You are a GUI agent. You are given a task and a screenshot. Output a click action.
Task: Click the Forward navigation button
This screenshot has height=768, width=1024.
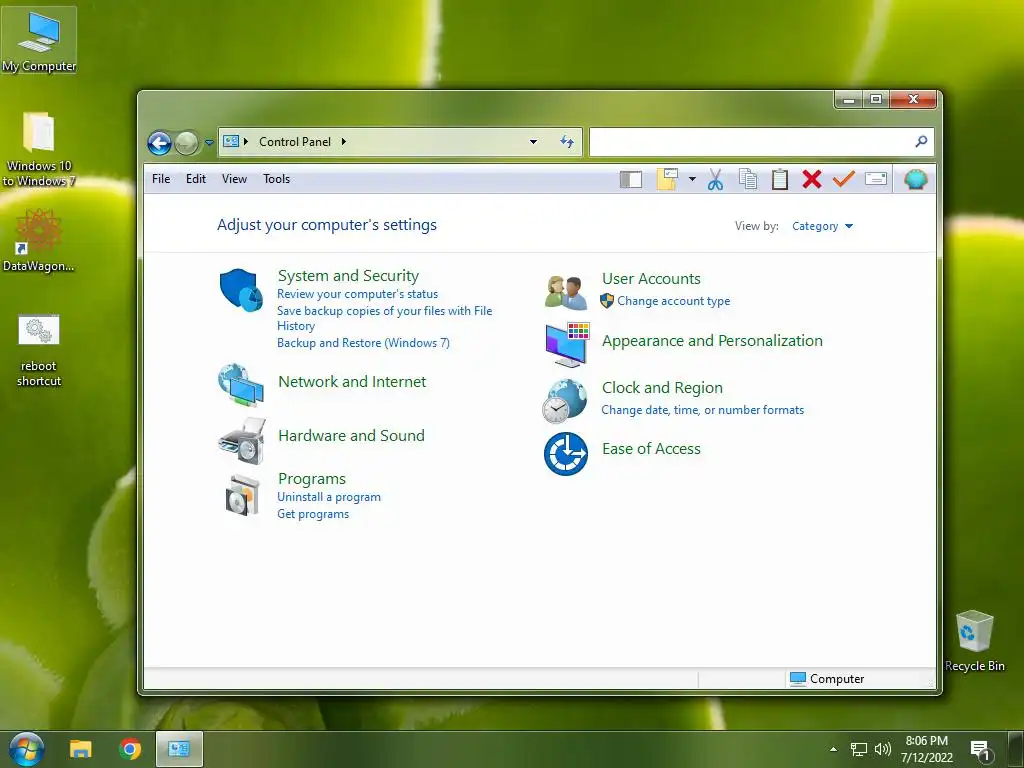coord(187,142)
